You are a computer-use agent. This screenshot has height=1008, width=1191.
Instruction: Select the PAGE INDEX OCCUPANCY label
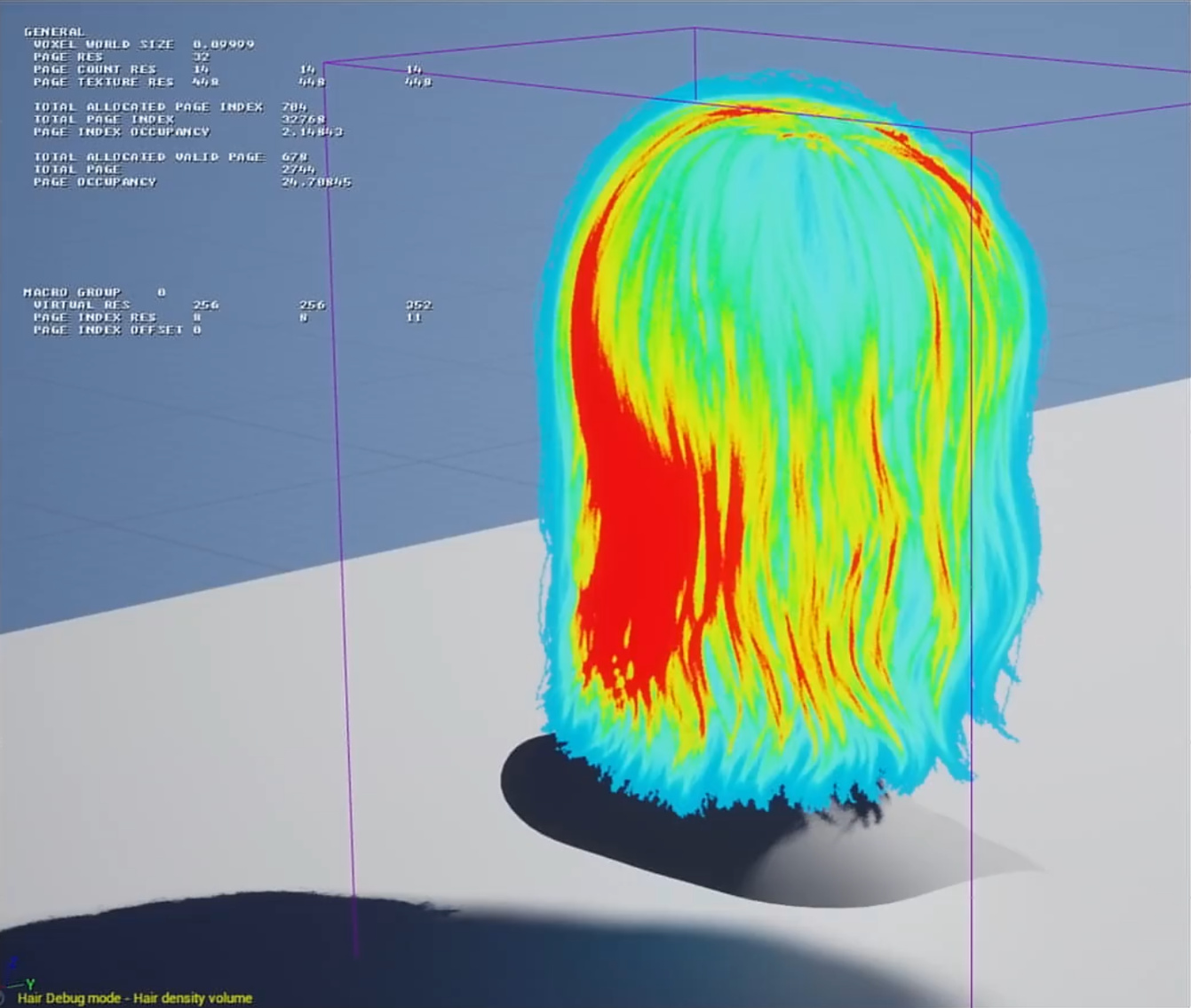tap(121, 131)
